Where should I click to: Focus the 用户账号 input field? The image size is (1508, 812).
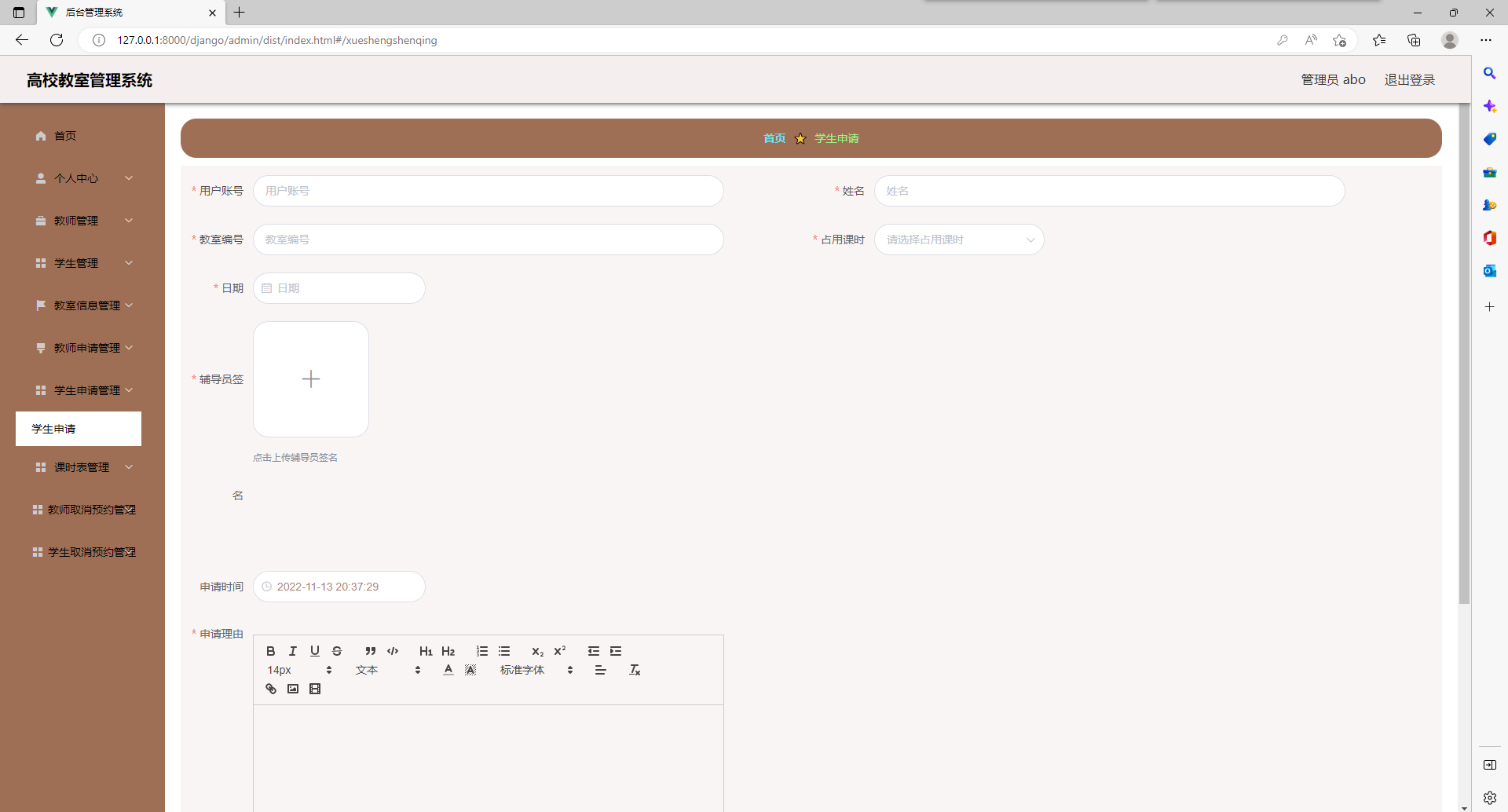pyautogui.click(x=488, y=191)
